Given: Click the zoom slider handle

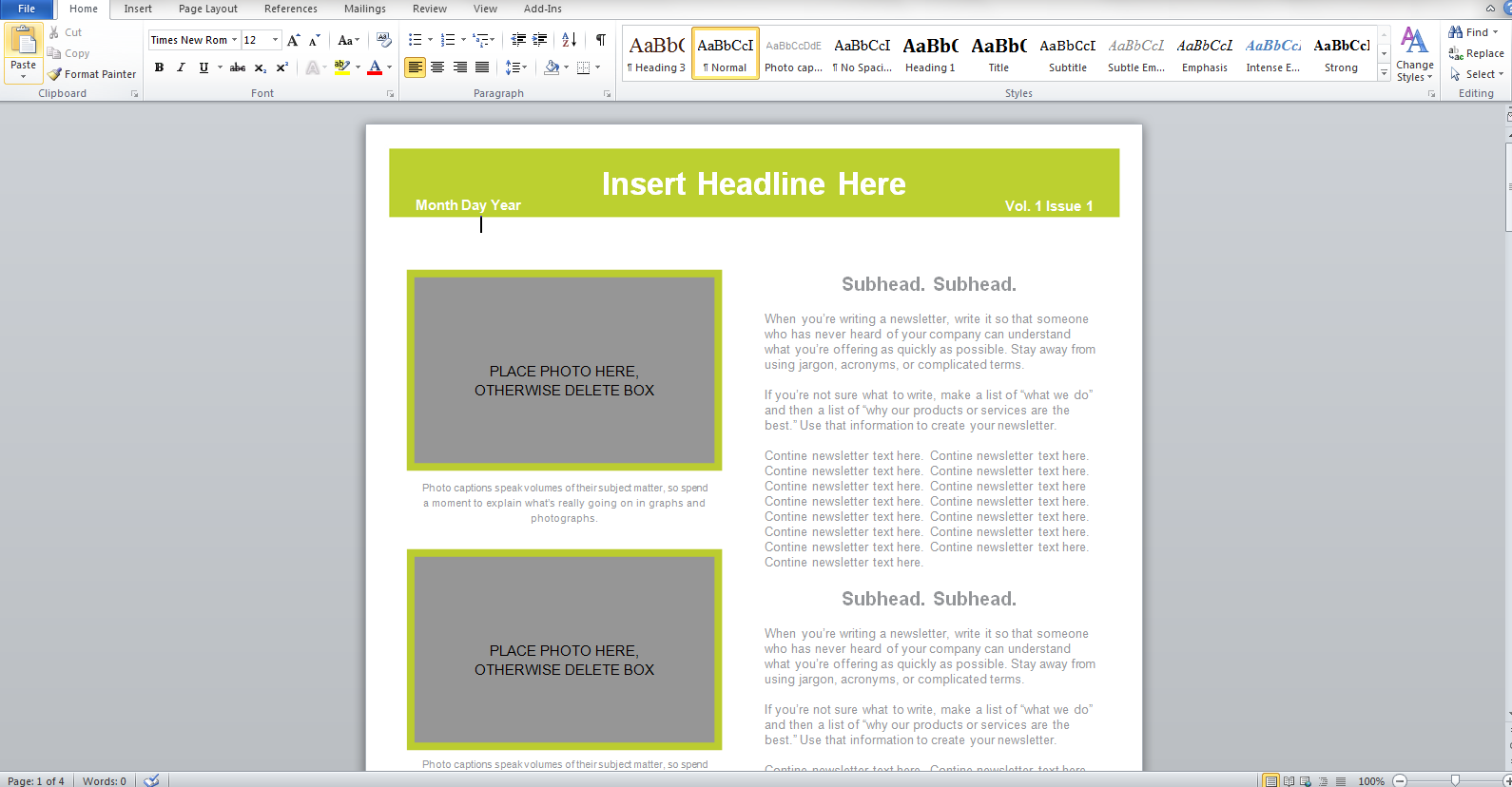Looking at the screenshot, I should tap(1455, 781).
